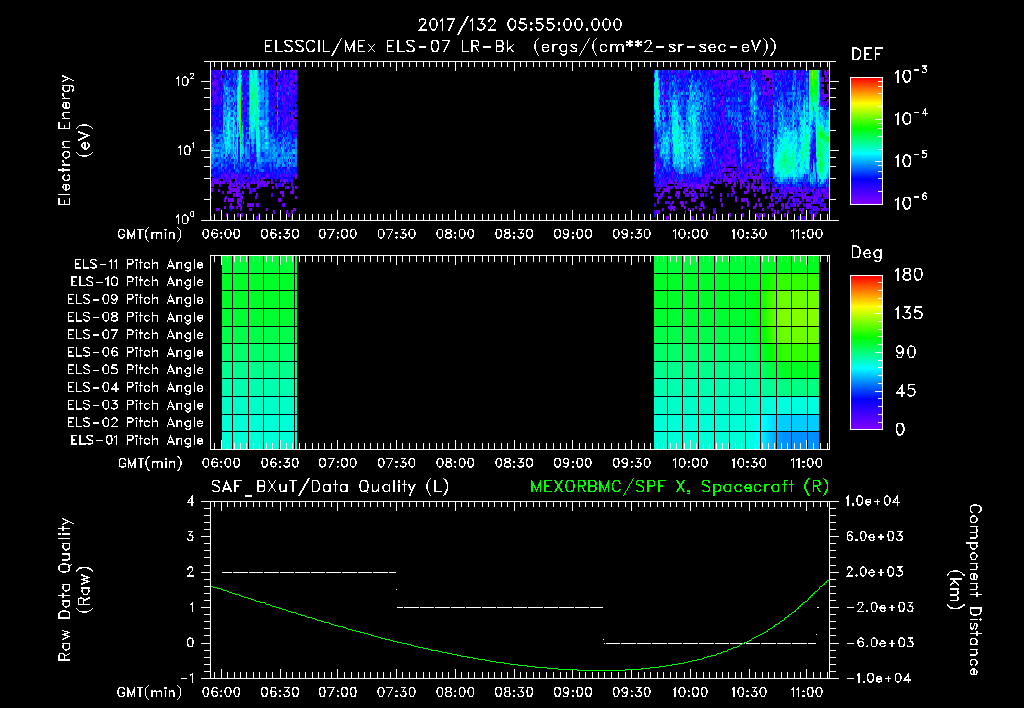Click the "Deg" color bar label

[x=867, y=253]
